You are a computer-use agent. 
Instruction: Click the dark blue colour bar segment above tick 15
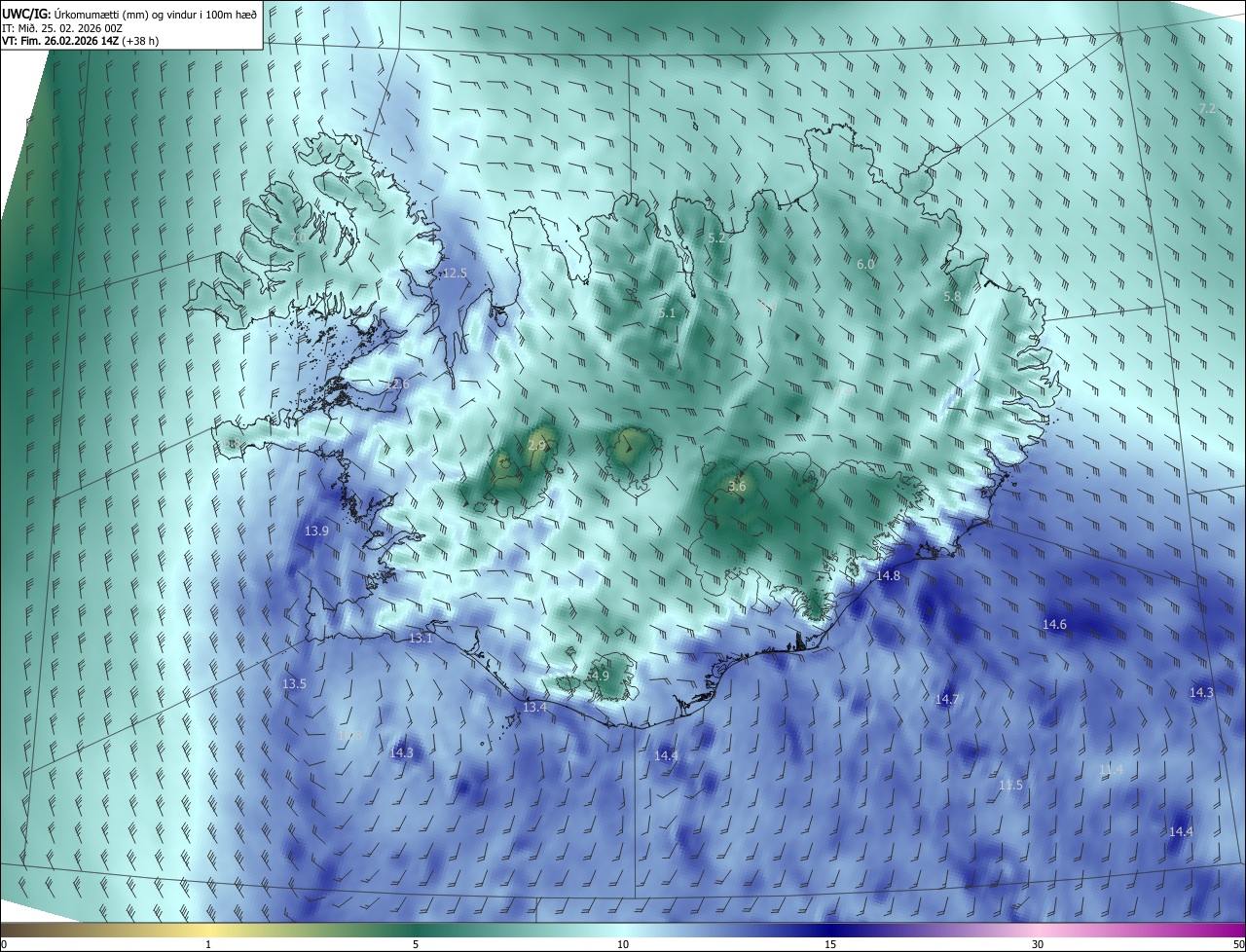point(830,930)
